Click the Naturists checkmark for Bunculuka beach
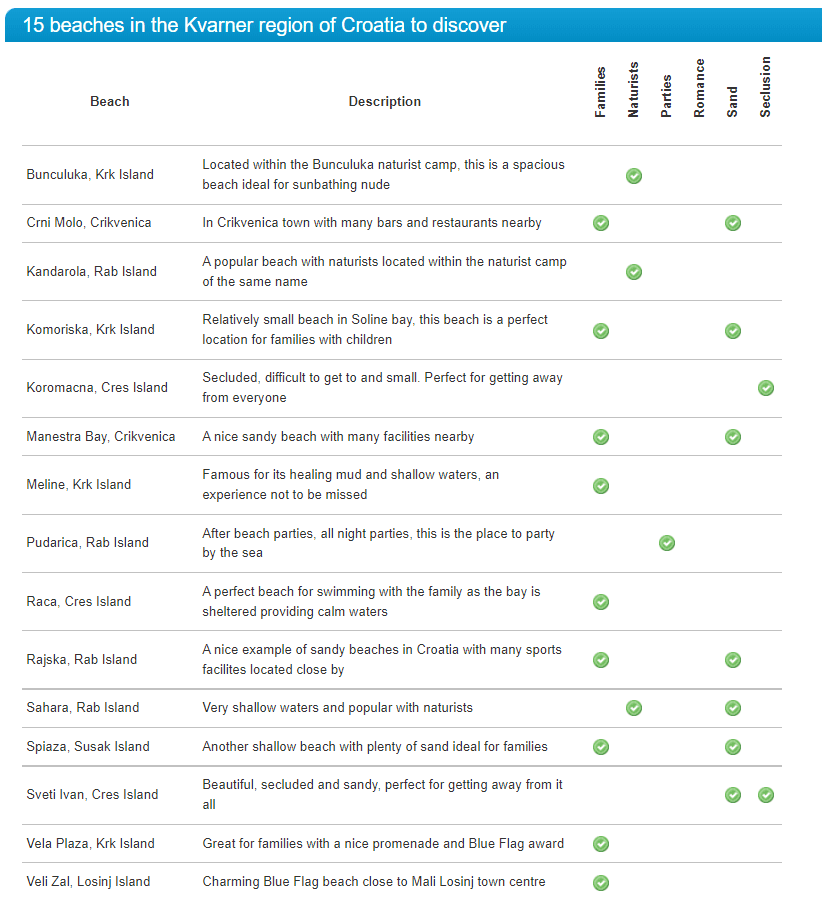The image size is (823, 902). click(x=634, y=176)
